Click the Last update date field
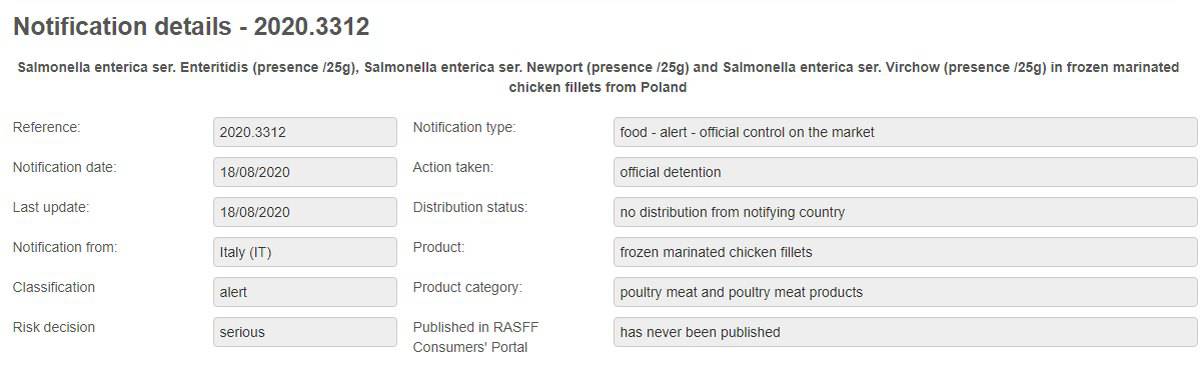Screen dimensions: 1200x367 pyautogui.click(x=305, y=212)
